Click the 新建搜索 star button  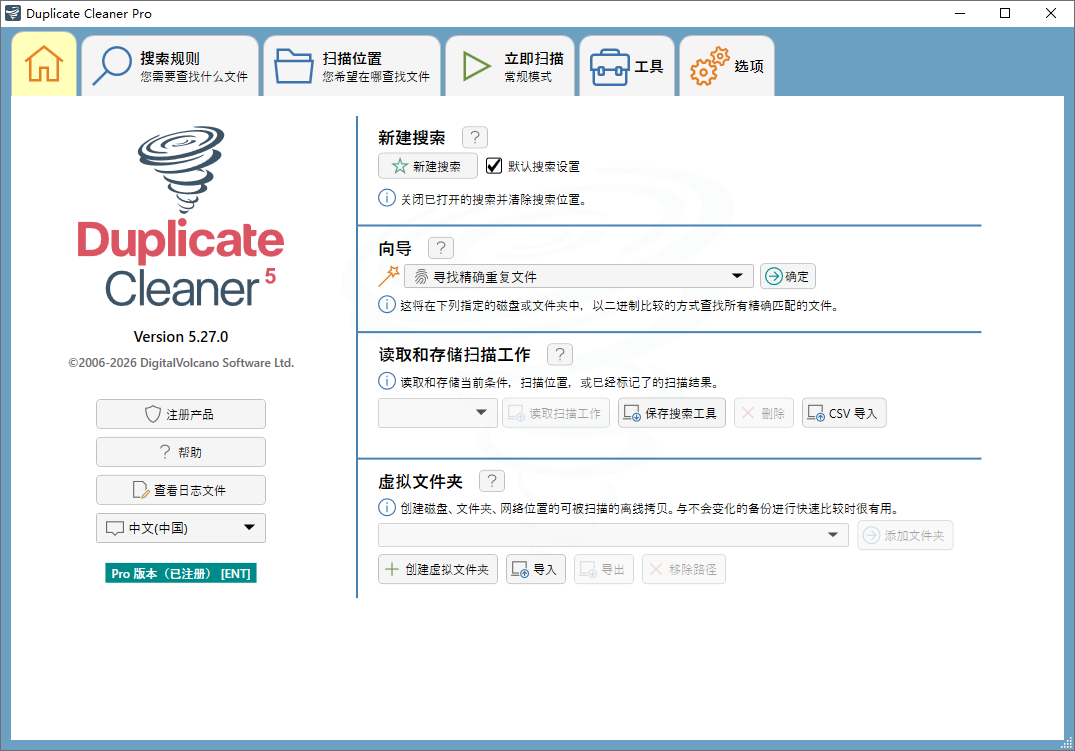click(x=428, y=166)
